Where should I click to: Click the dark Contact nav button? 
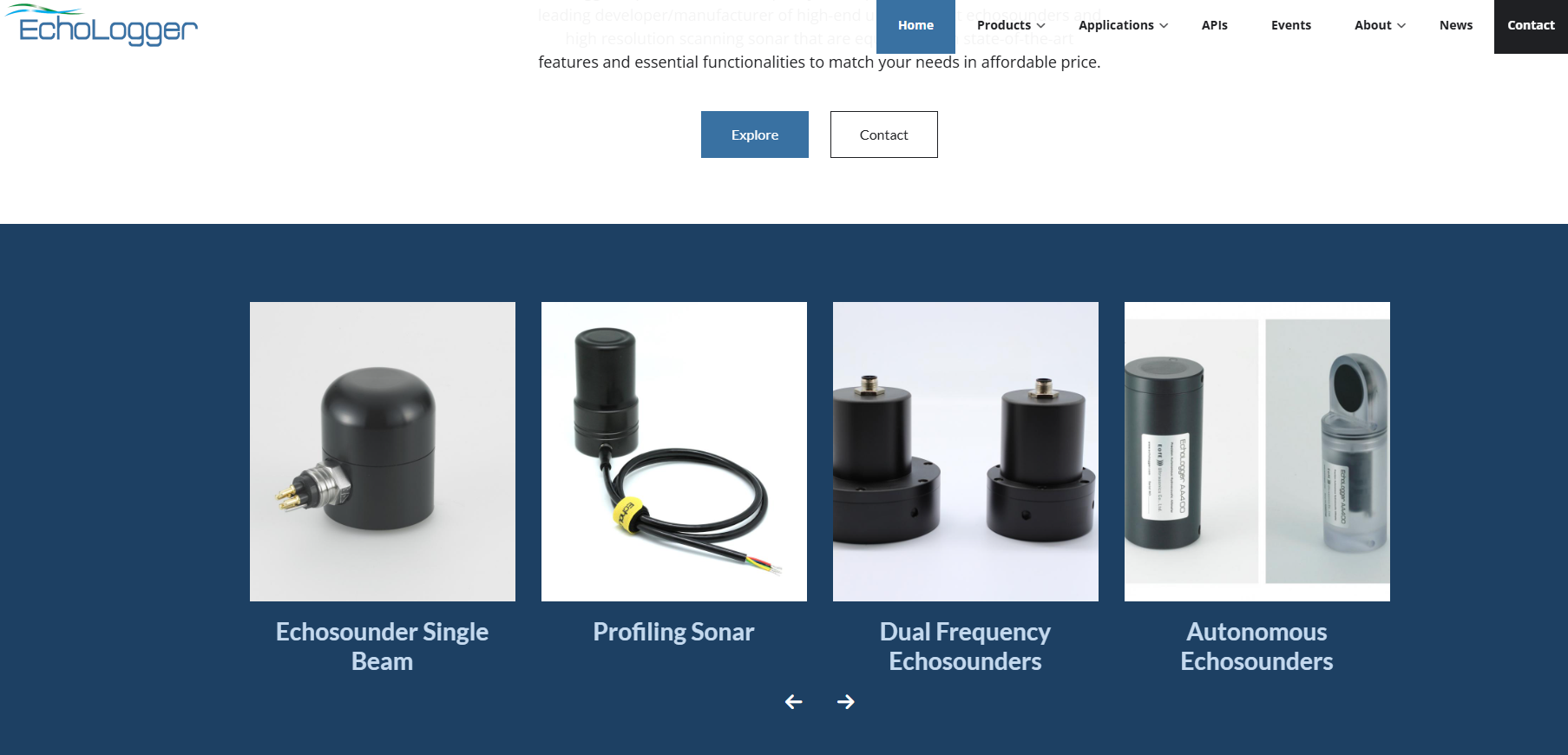tap(1531, 26)
